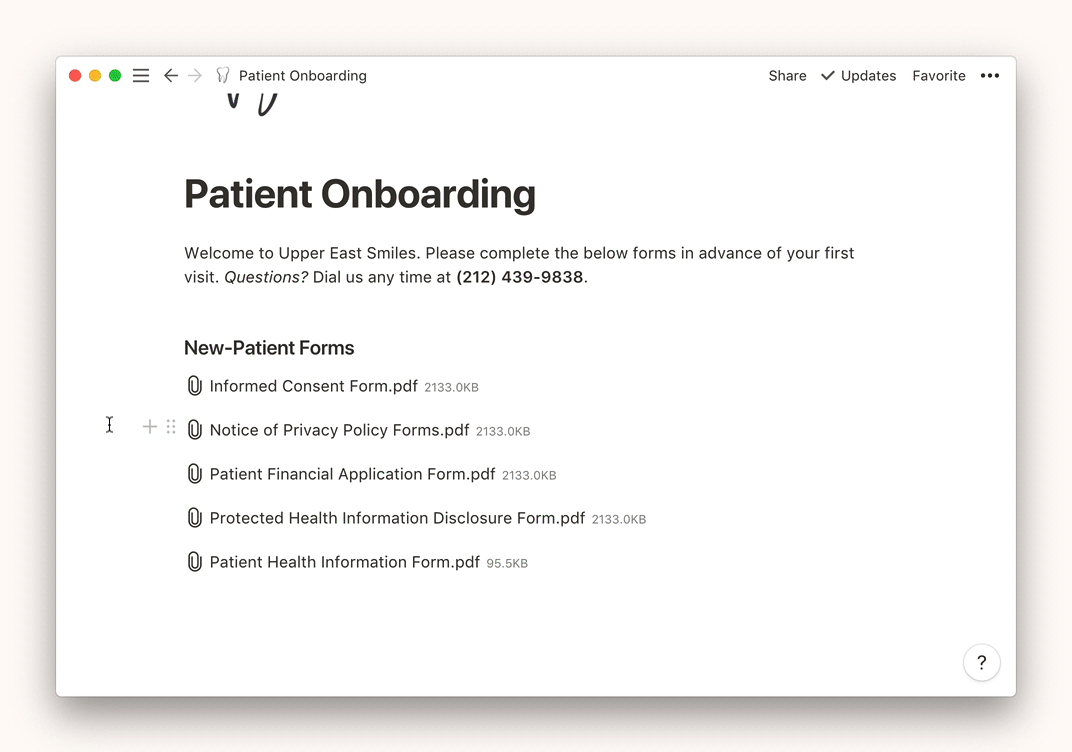Open the sidebar with the hamburger icon
This screenshot has width=1072, height=752.
coord(140,75)
